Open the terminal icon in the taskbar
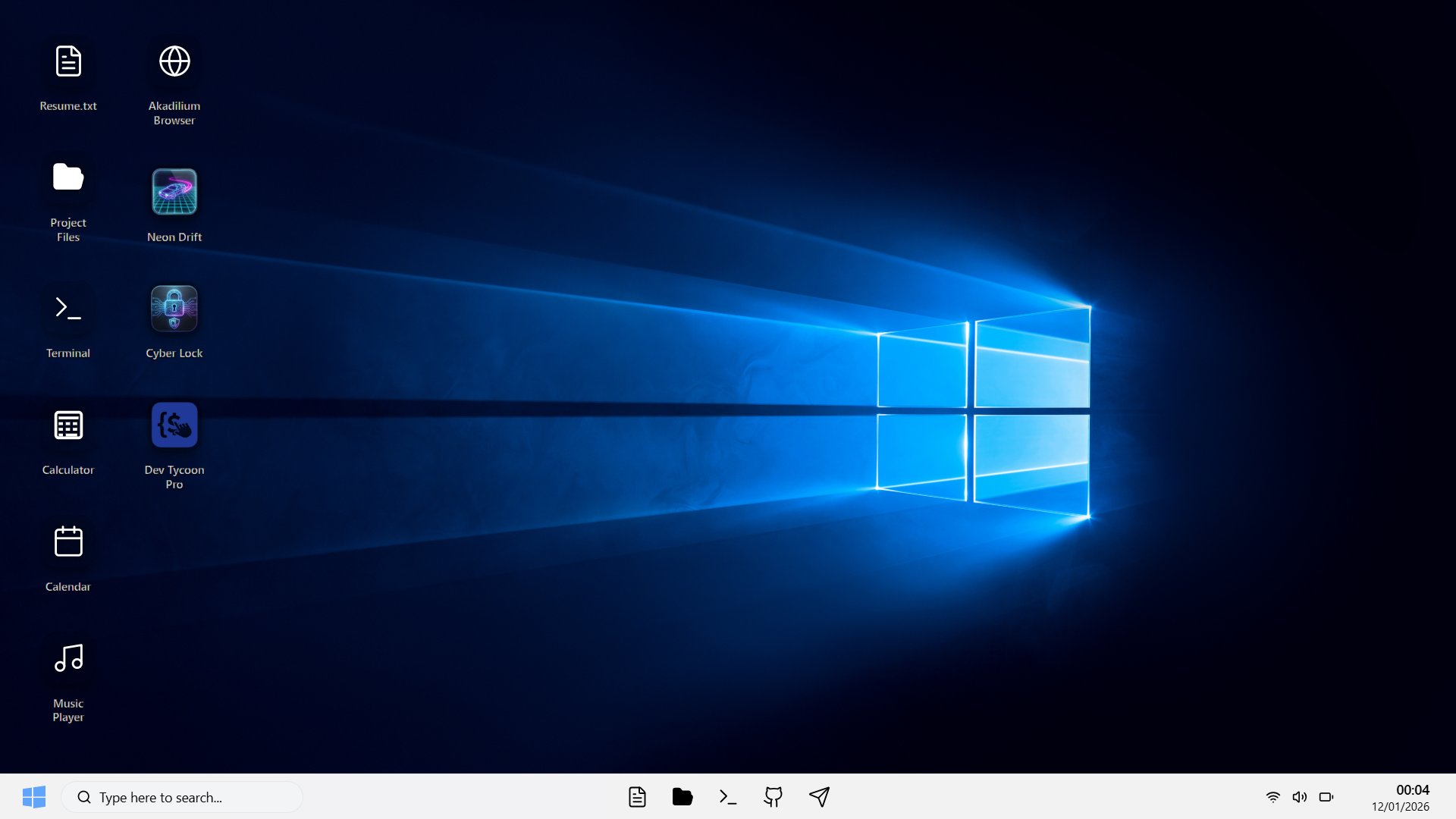 [728, 797]
